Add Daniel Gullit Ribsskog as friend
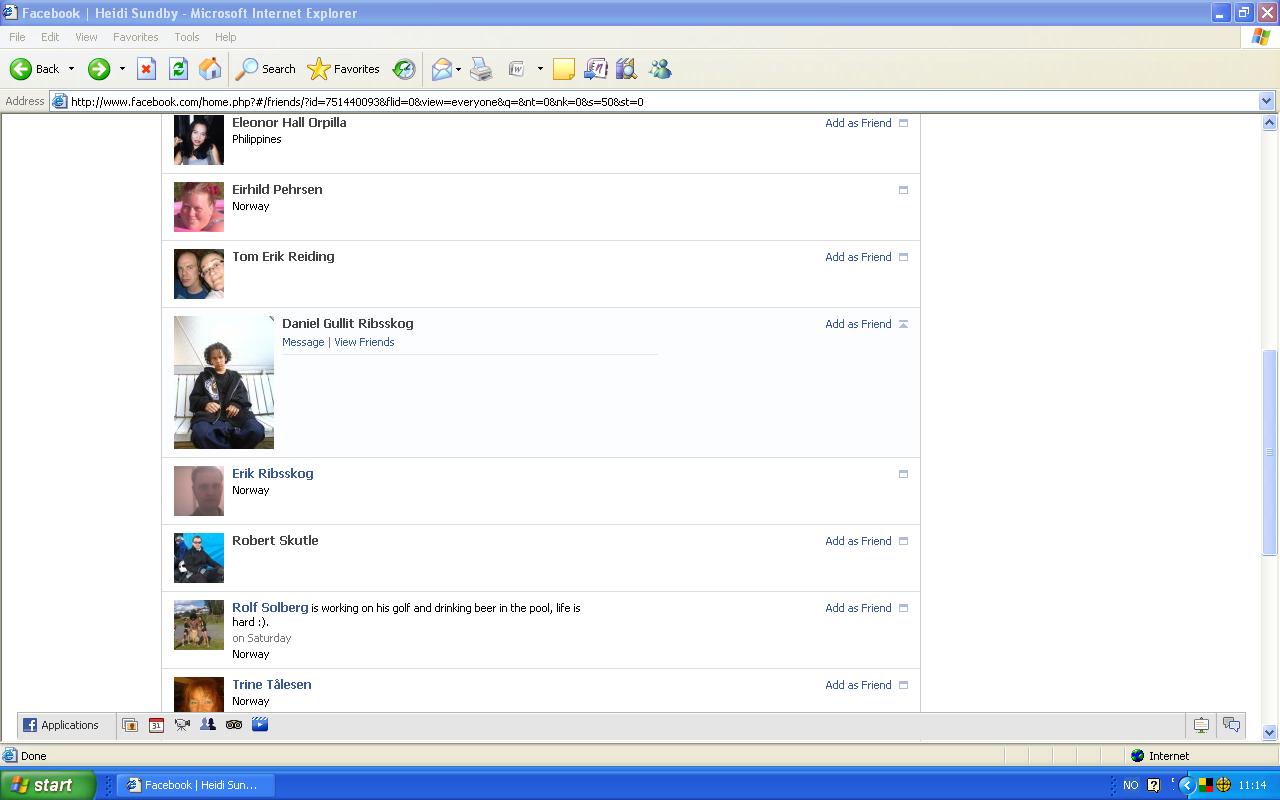The image size is (1280, 800). pyautogui.click(x=858, y=324)
